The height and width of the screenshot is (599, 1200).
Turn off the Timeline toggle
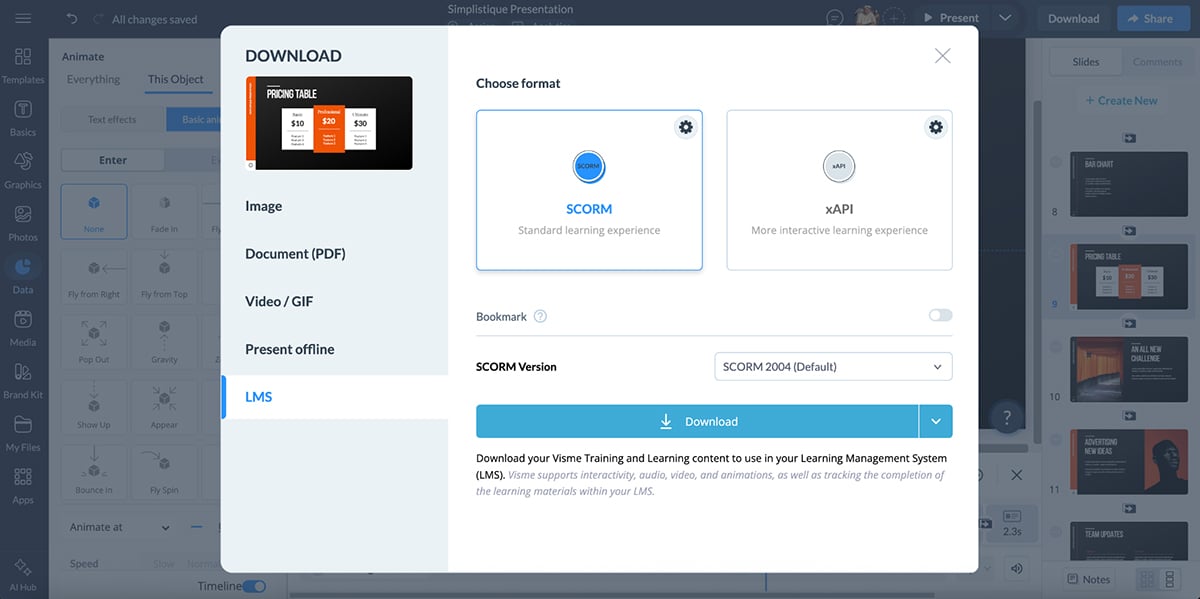point(255,588)
